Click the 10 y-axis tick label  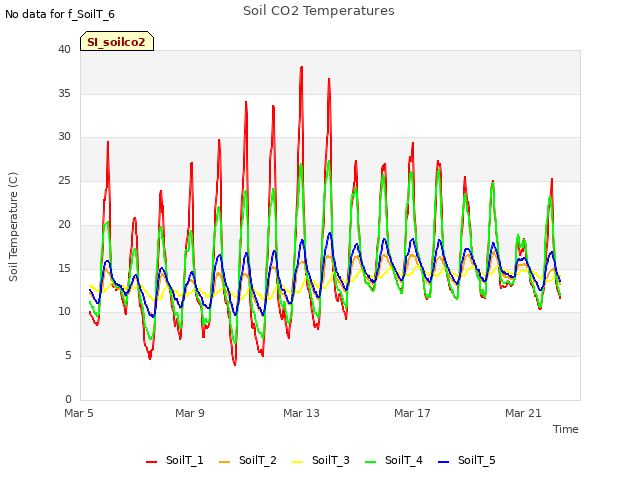64,312
